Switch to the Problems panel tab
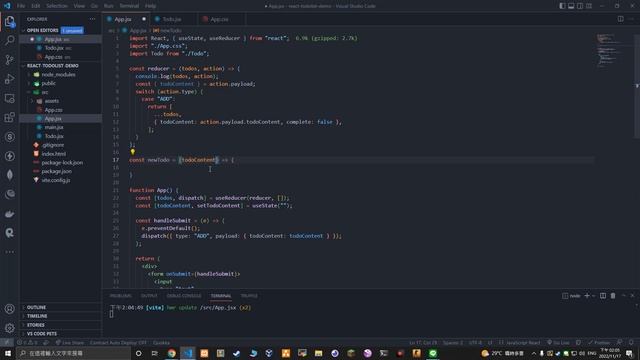Viewport: 640px width, 360px height. pos(120,296)
